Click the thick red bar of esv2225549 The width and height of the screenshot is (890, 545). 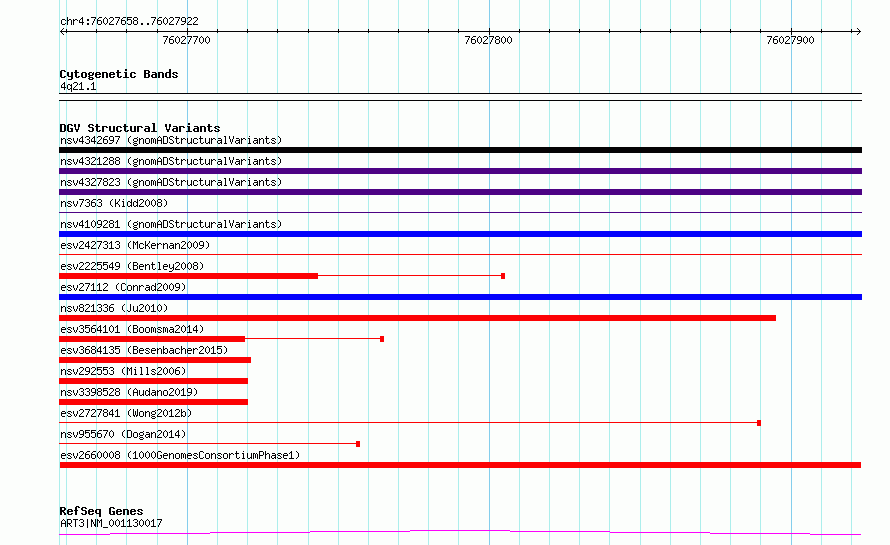tap(188, 276)
